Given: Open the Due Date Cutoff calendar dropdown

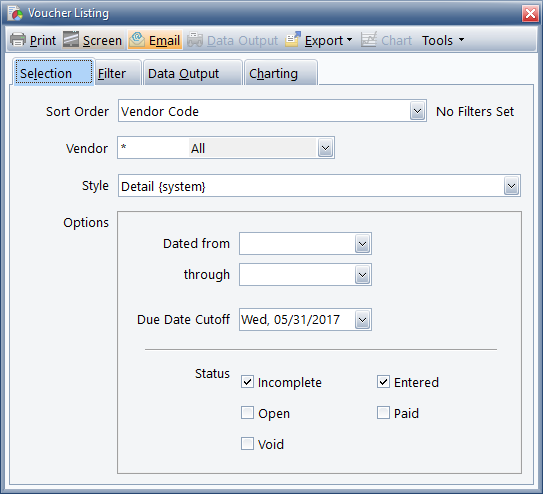Looking at the screenshot, I should point(363,320).
